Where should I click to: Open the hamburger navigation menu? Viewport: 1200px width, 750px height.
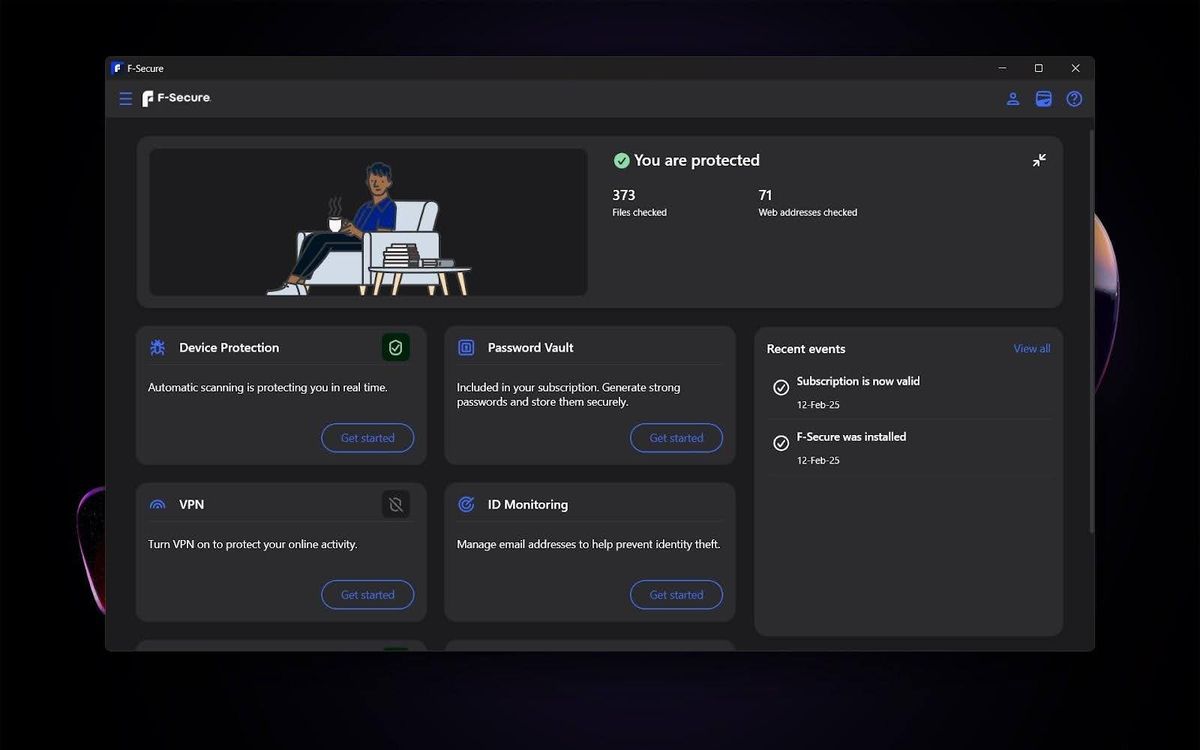click(125, 98)
